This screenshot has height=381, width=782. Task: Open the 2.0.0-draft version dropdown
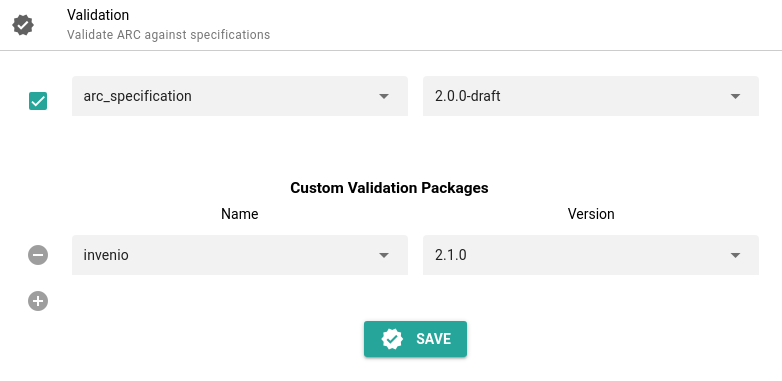(591, 96)
